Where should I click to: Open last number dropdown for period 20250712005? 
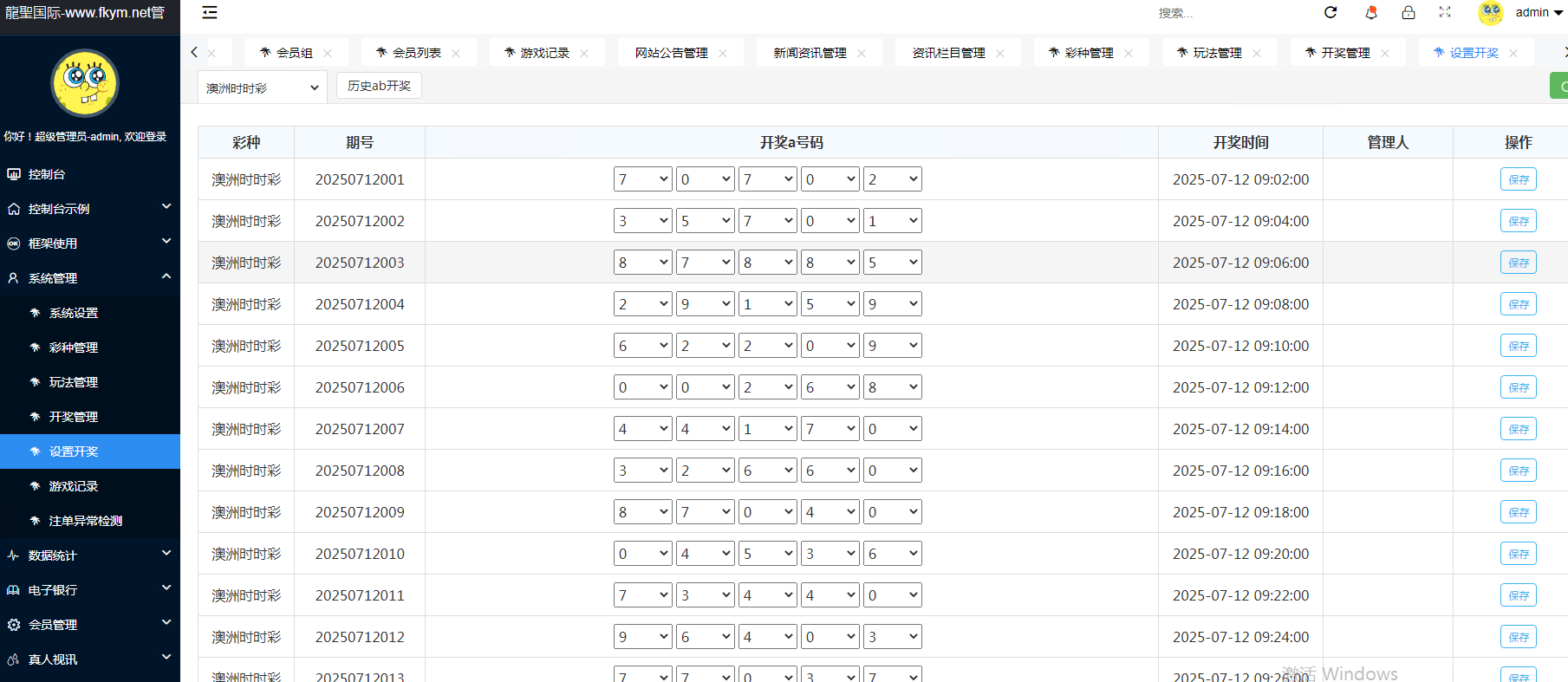pos(892,346)
